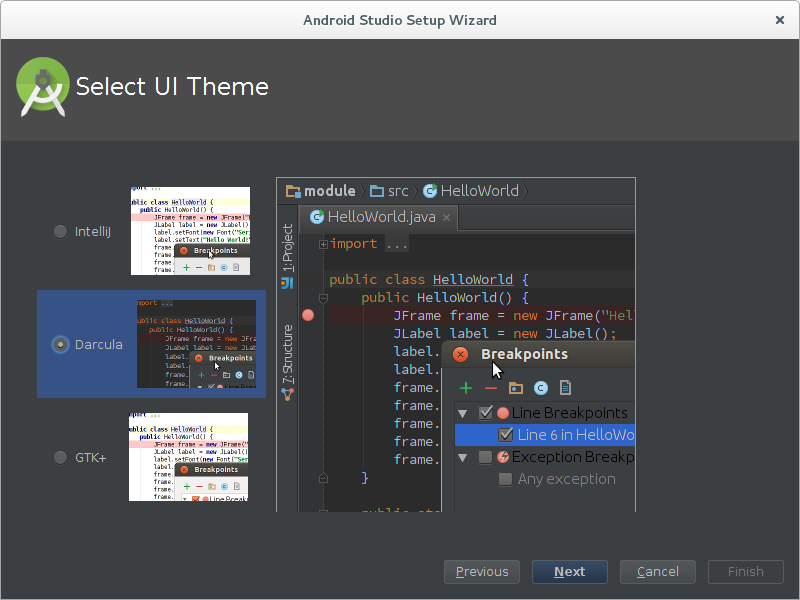Click the GTK+ theme preview thumbnail
This screenshot has width=800, height=600.
coord(188,457)
